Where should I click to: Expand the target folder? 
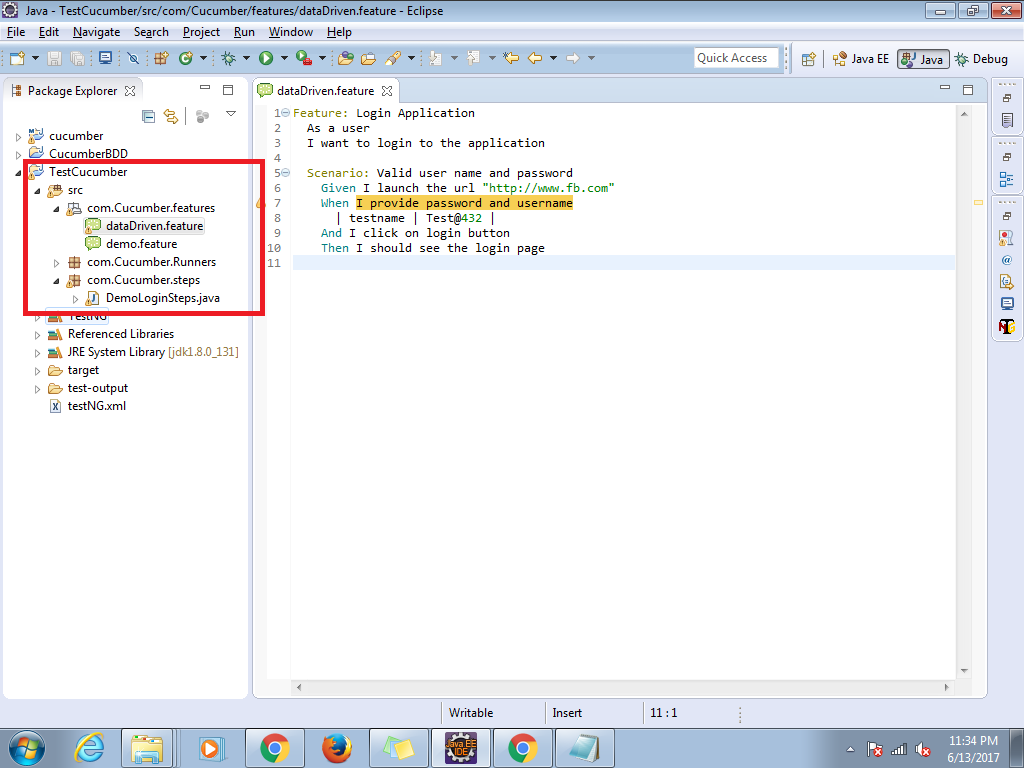(37, 370)
